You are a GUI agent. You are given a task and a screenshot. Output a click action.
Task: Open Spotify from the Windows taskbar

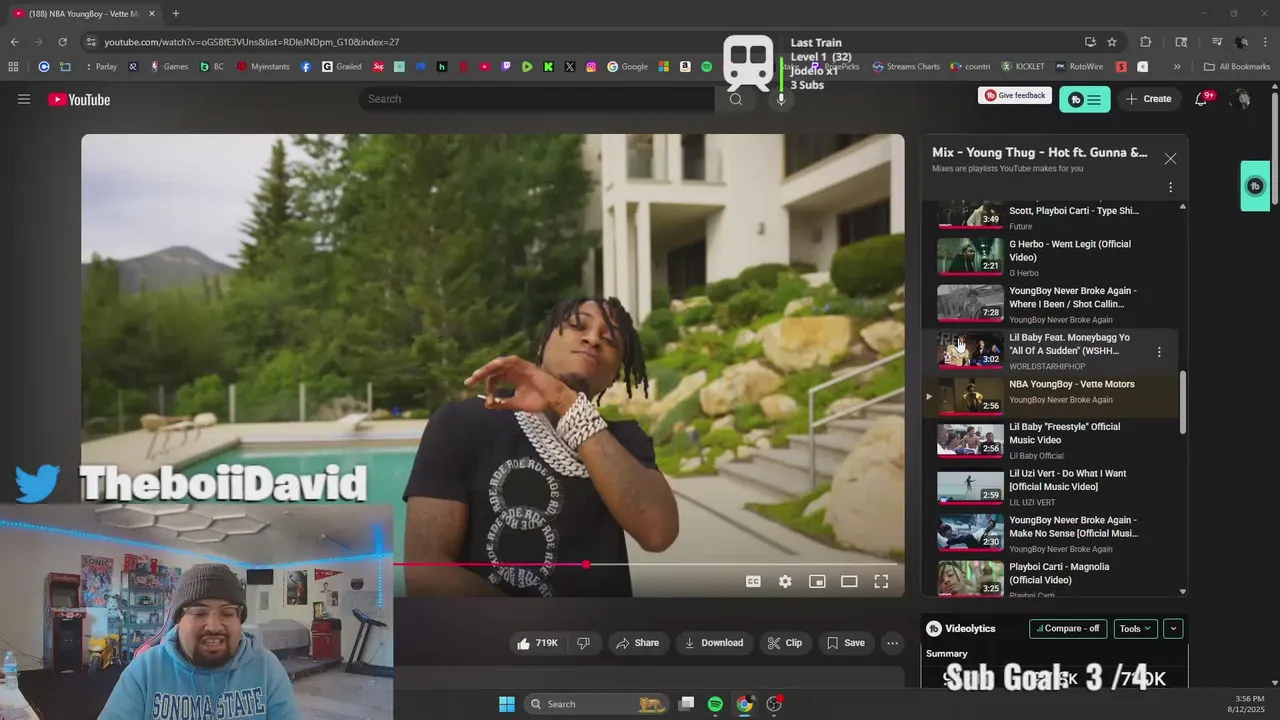(x=715, y=704)
